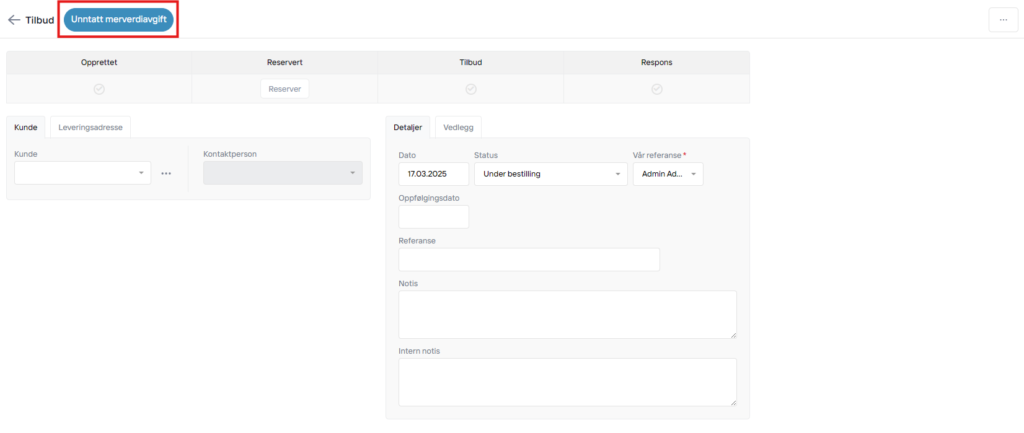Go back using the arrow beside Tilbud
1024x433 pixels.
click(14, 20)
